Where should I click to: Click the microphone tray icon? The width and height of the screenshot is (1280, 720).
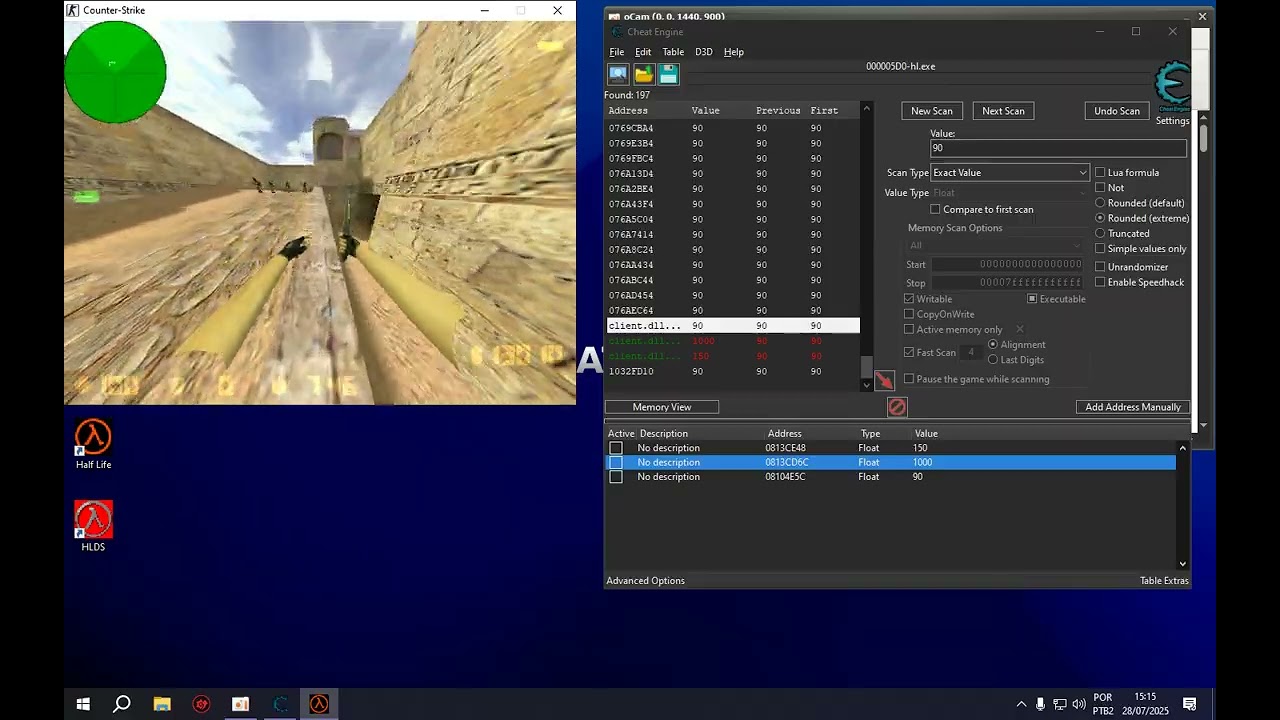(x=1041, y=704)
